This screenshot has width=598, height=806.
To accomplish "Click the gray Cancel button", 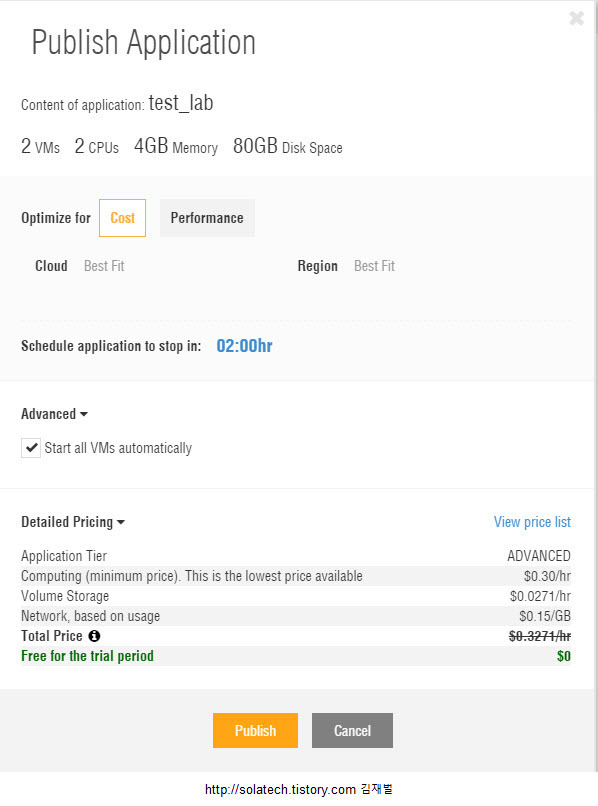I will click(352, 730).
